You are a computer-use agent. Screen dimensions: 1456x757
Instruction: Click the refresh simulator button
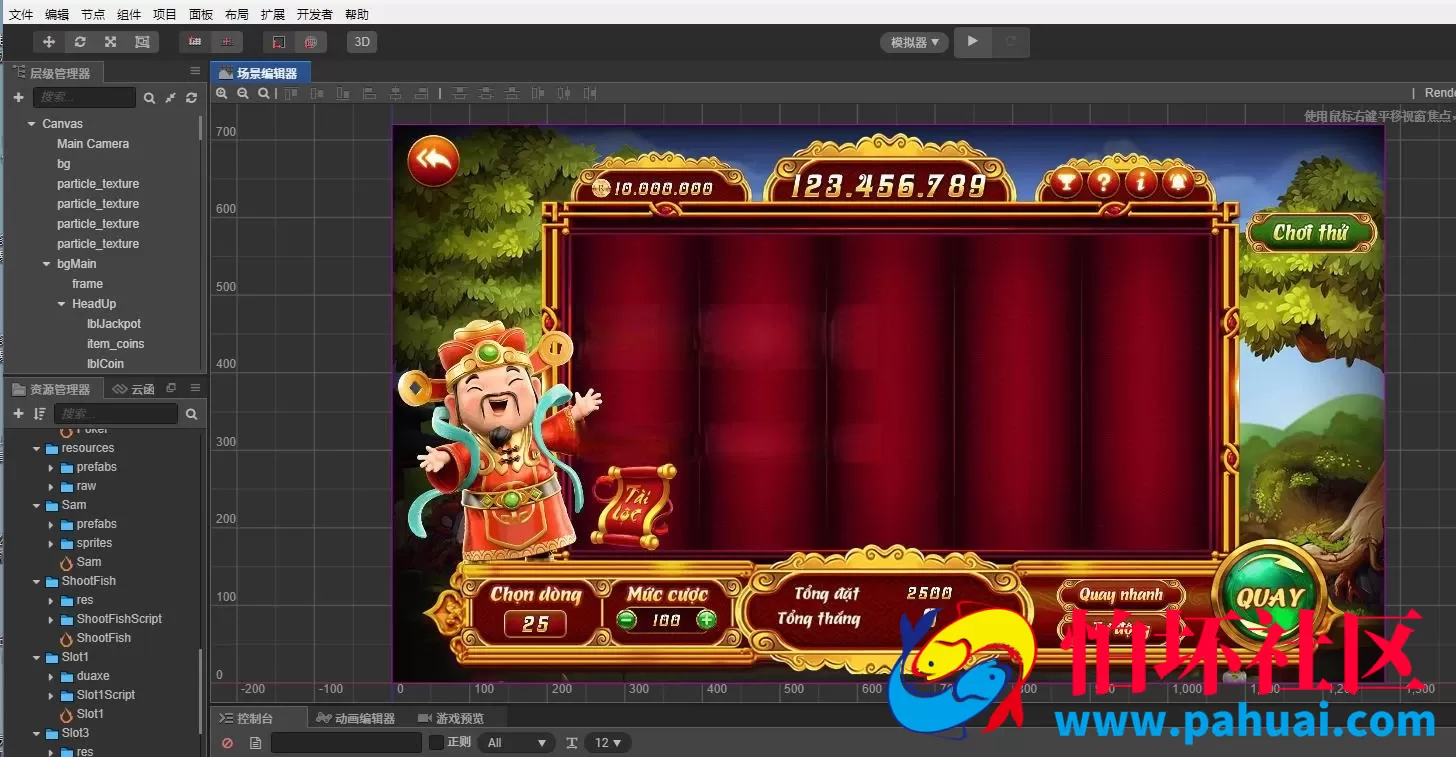pos(1010,42)
